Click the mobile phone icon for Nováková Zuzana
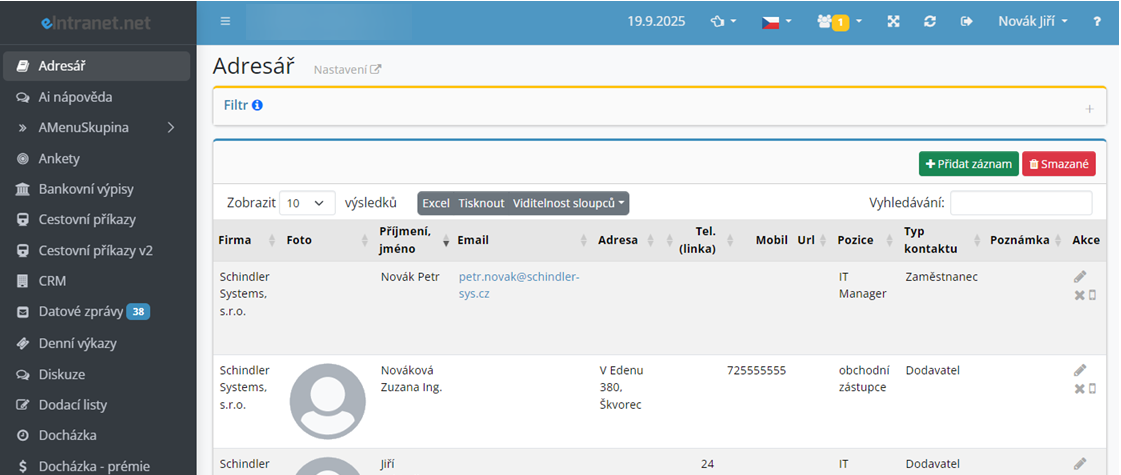Image resolution: width=1121 pixels, height=475 pixels. (1092, 388)
